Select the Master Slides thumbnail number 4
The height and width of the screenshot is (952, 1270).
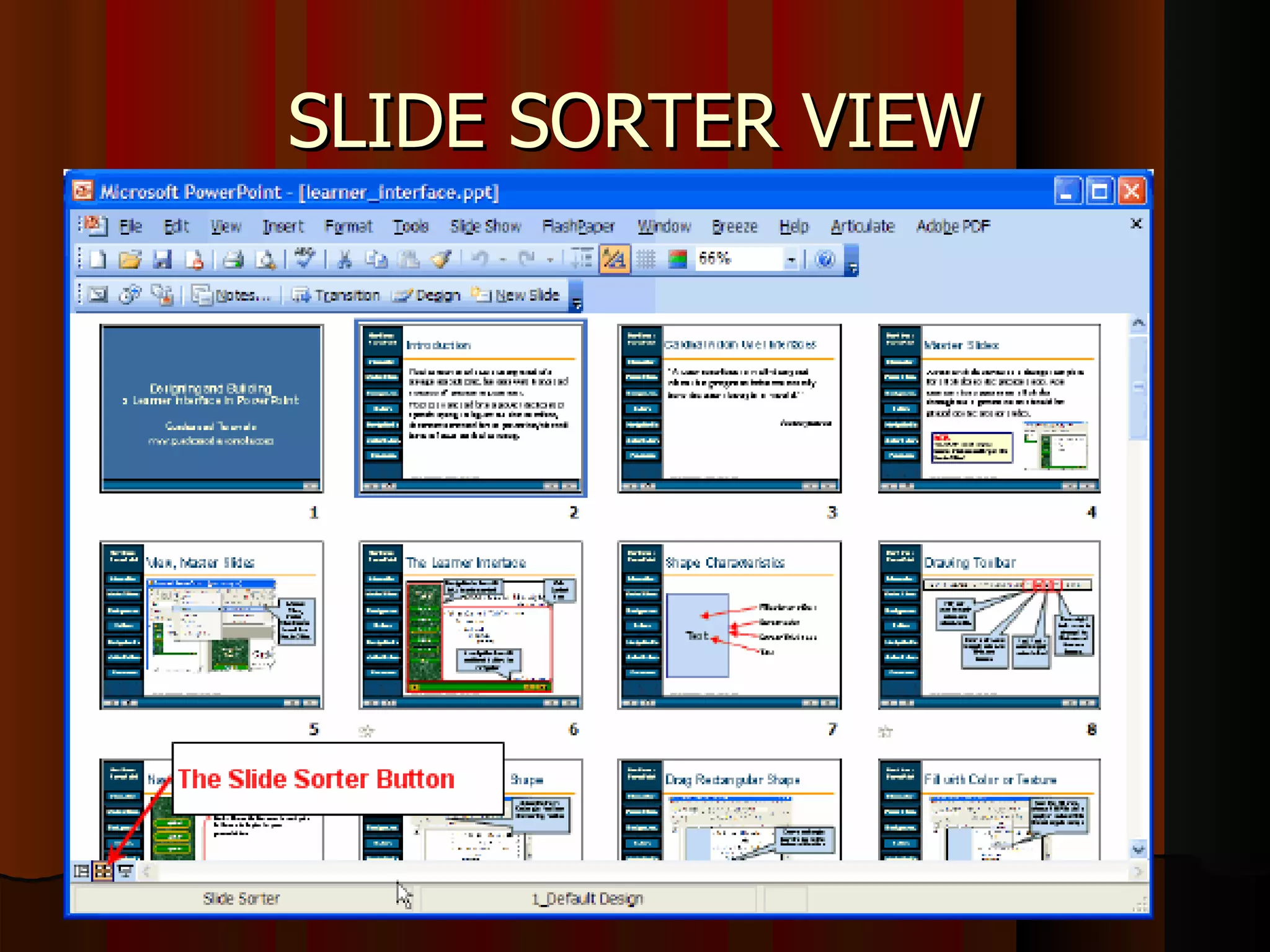989,408
